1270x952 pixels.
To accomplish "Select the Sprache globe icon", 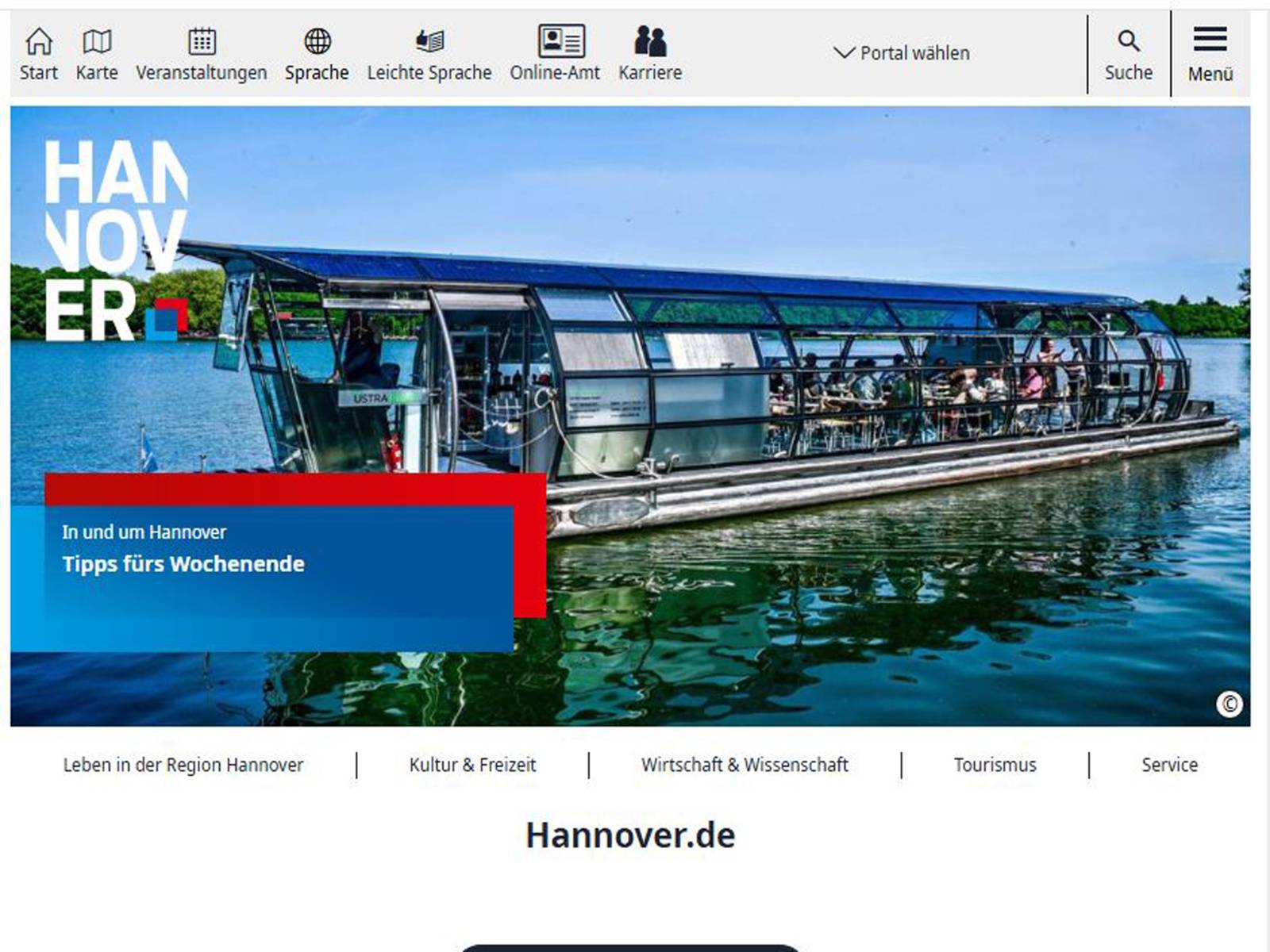I will pos(317,40).
